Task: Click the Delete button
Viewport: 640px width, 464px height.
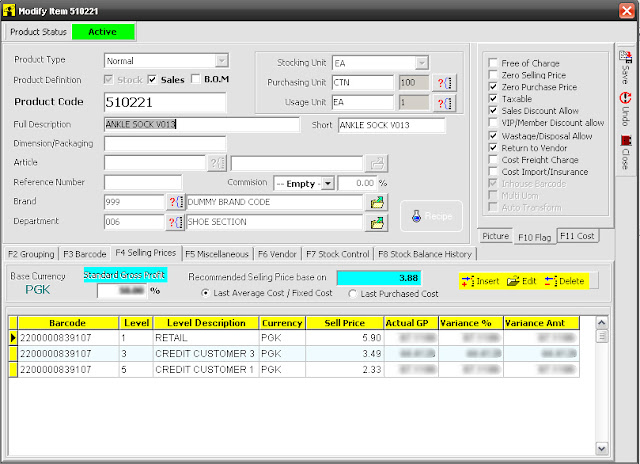Action: [565, 281]
